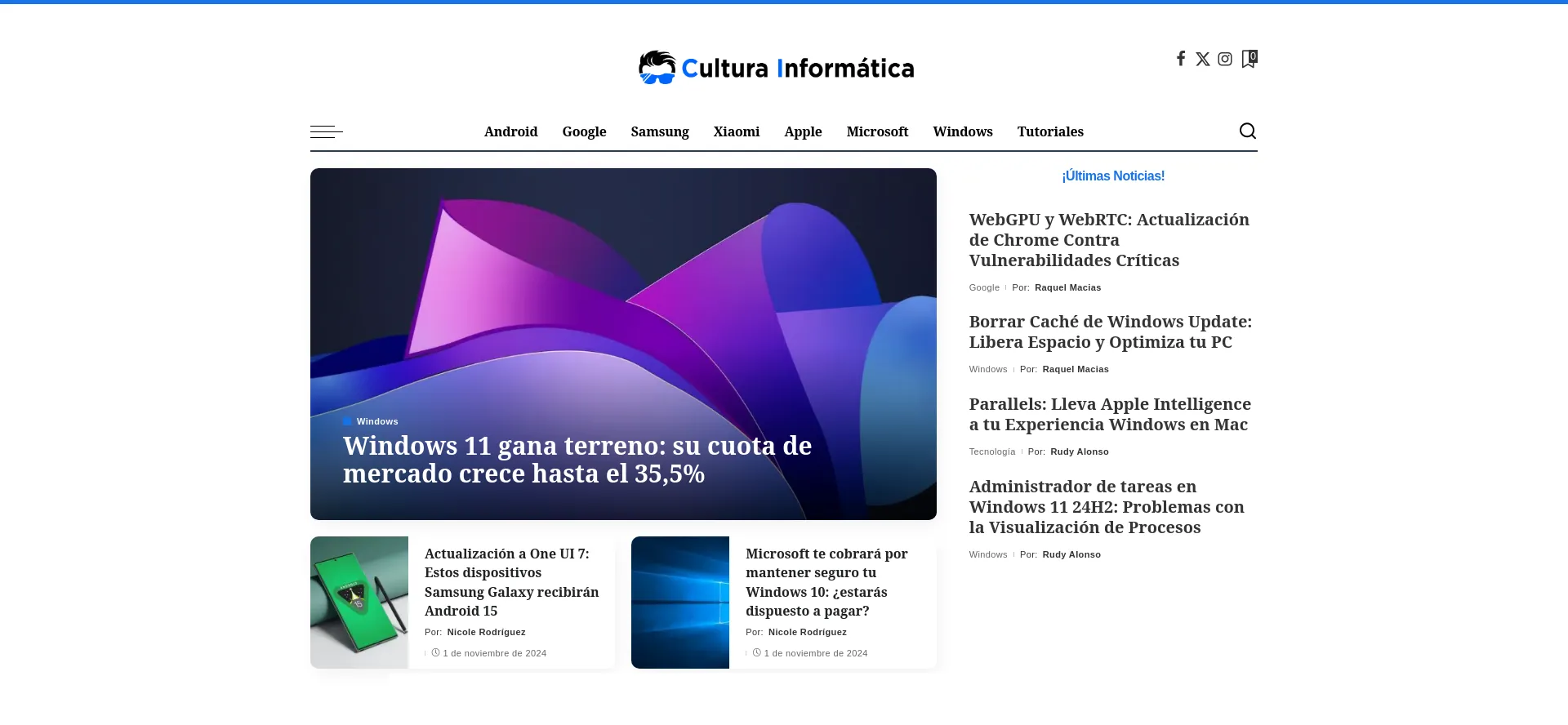This screenshot has height=725, width=1568.
Task: Open the saved bookmarks icon
Action: click(1249, 59)
